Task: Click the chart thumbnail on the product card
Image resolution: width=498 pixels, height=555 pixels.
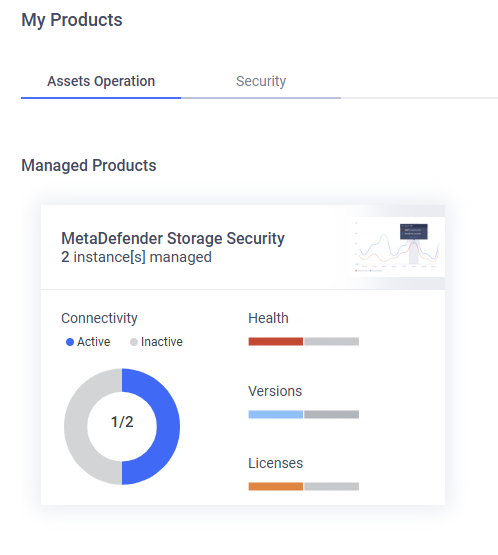Action: coord(396,247)
